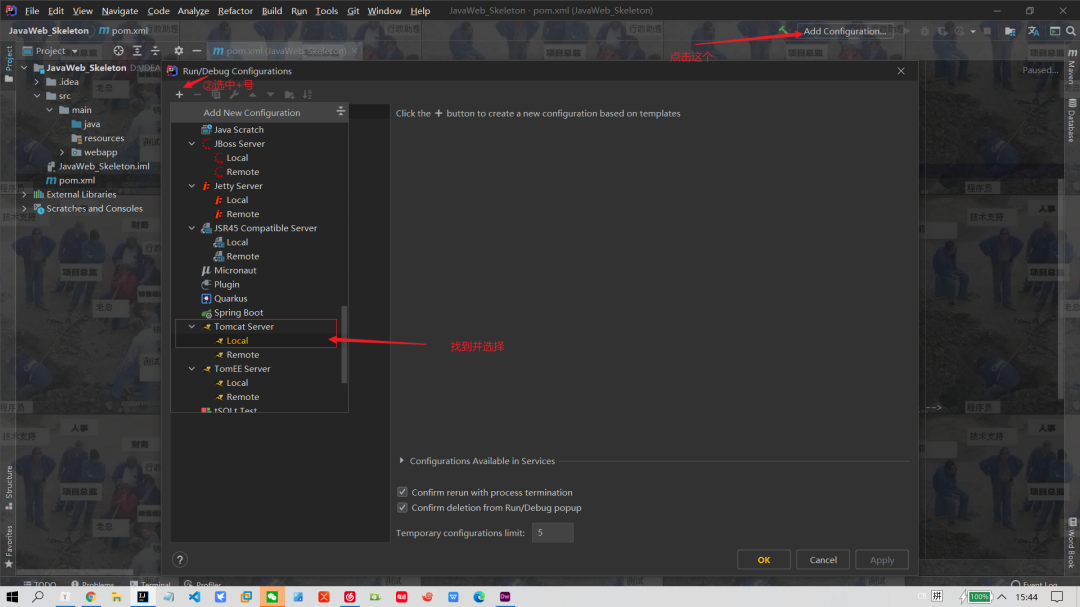Click the create new folder icon
This screenshot has width=1080, height=607.
pos(289,94)
